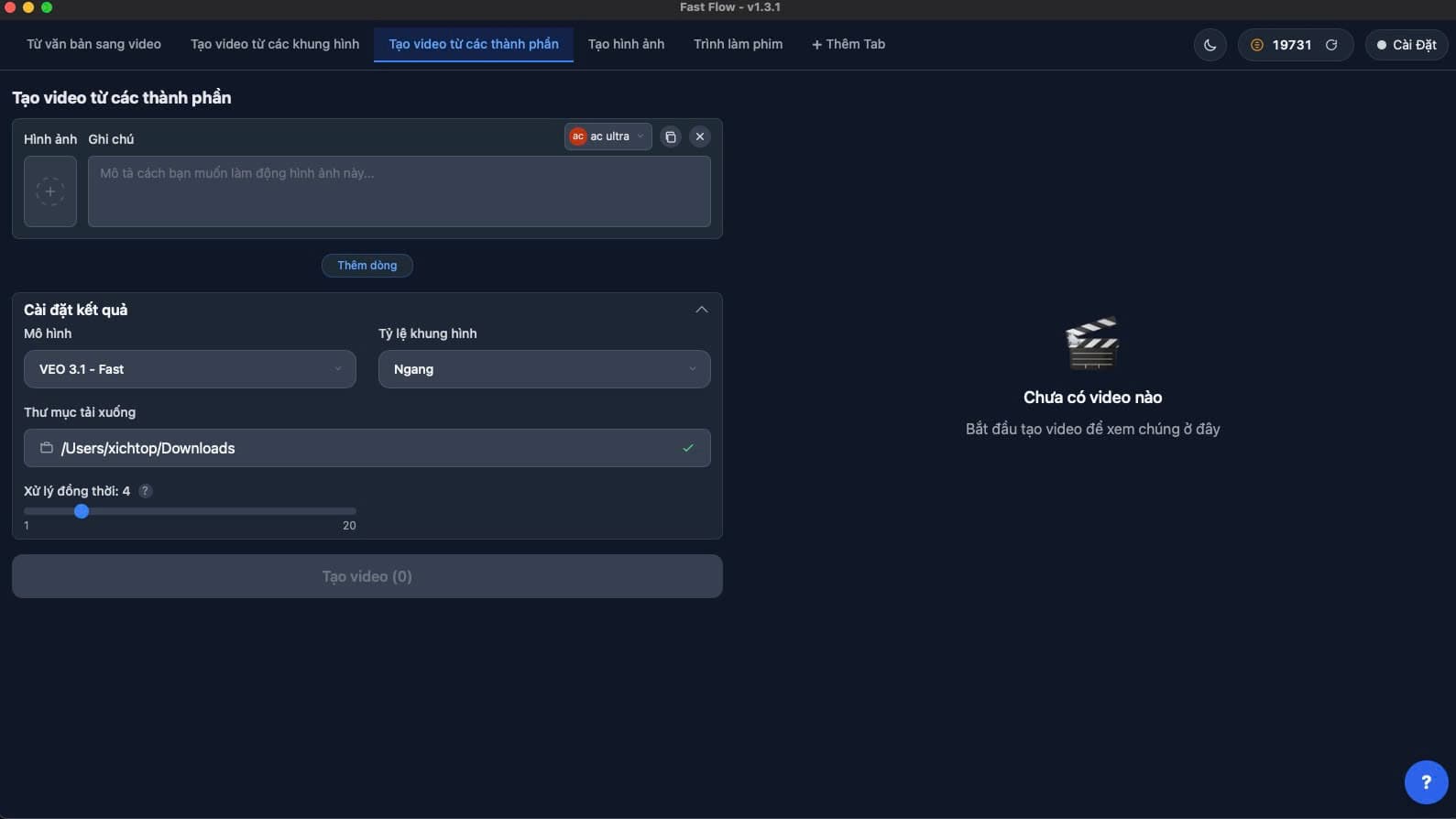
Task: Open the Tạo hình ảnh tab
Action: pyautogui.click(x=627, y=44)
